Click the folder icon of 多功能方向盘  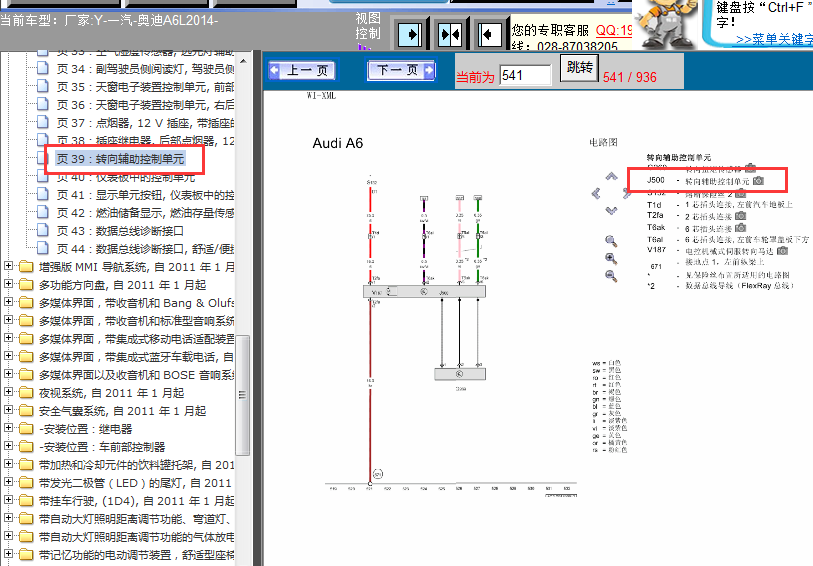click(26, 285)
